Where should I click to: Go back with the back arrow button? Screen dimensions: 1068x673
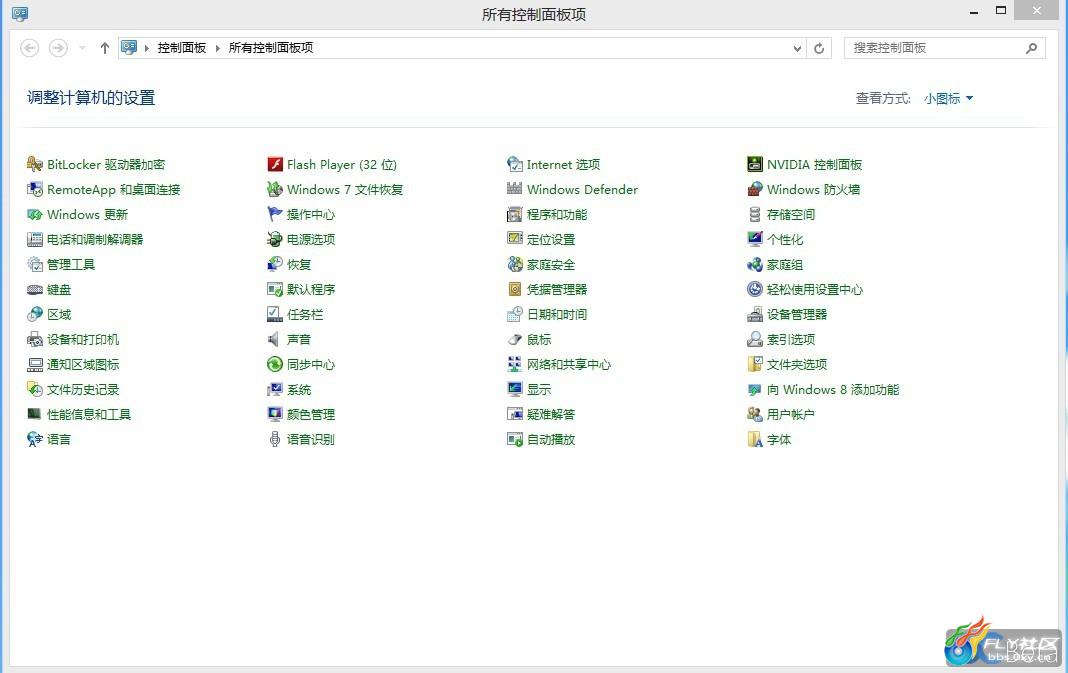(29, 48)
